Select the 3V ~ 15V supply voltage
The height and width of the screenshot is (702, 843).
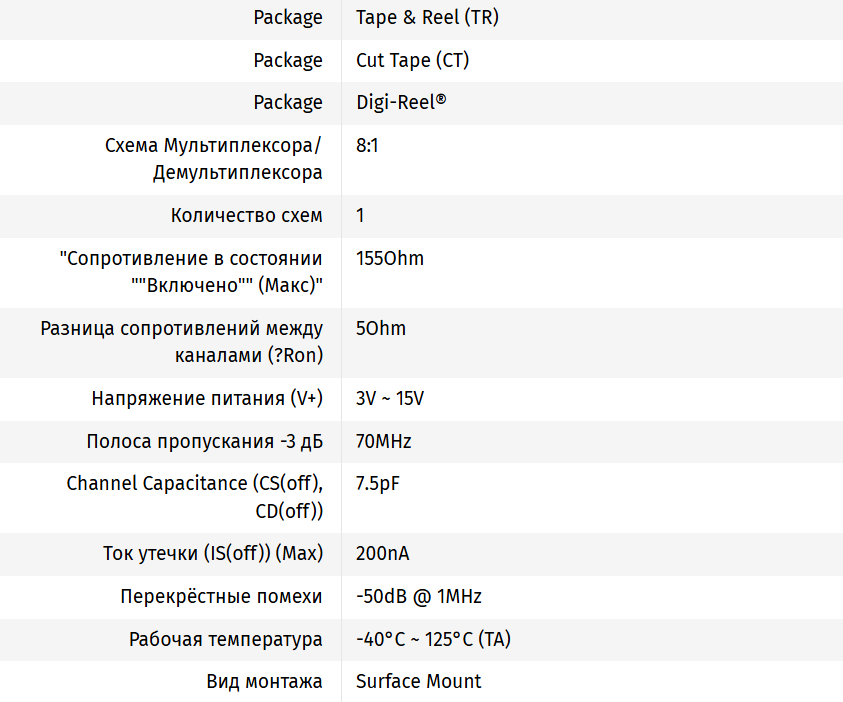tap(390, 398)
